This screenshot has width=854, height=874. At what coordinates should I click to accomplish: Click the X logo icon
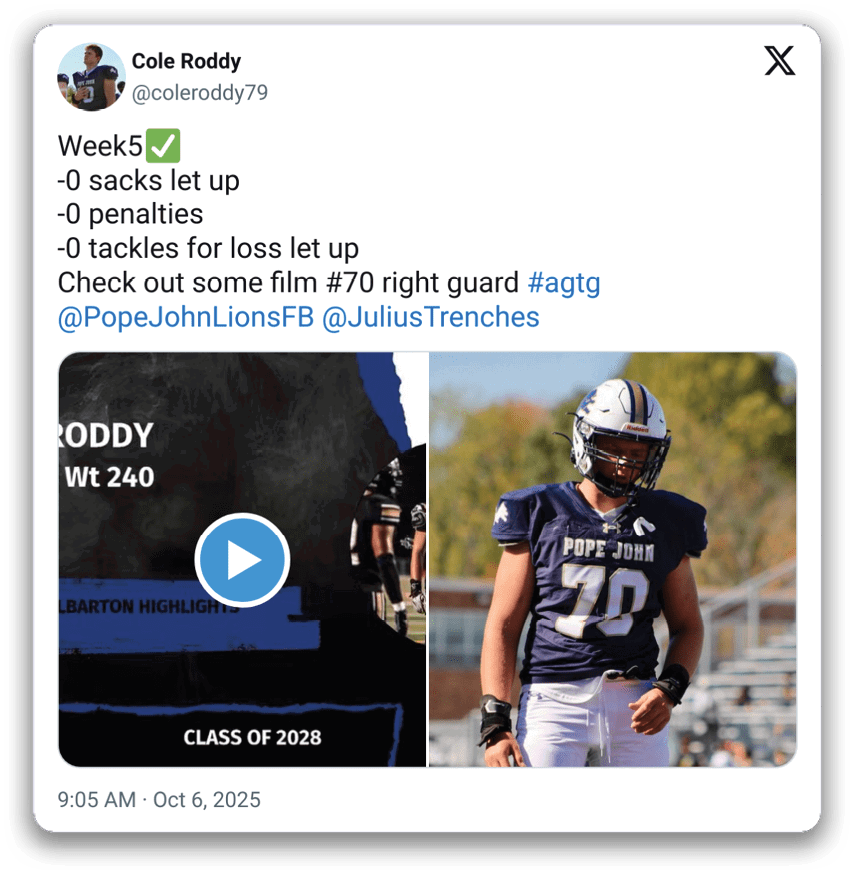pos(779,61)
